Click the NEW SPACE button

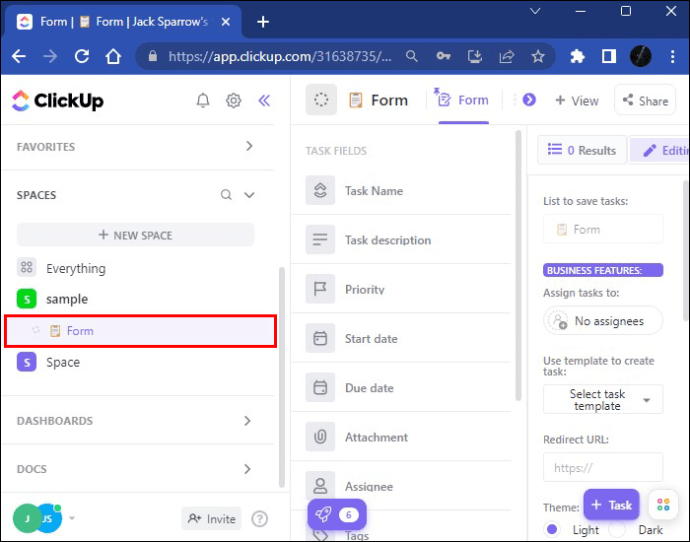click(x=136, y=235)
